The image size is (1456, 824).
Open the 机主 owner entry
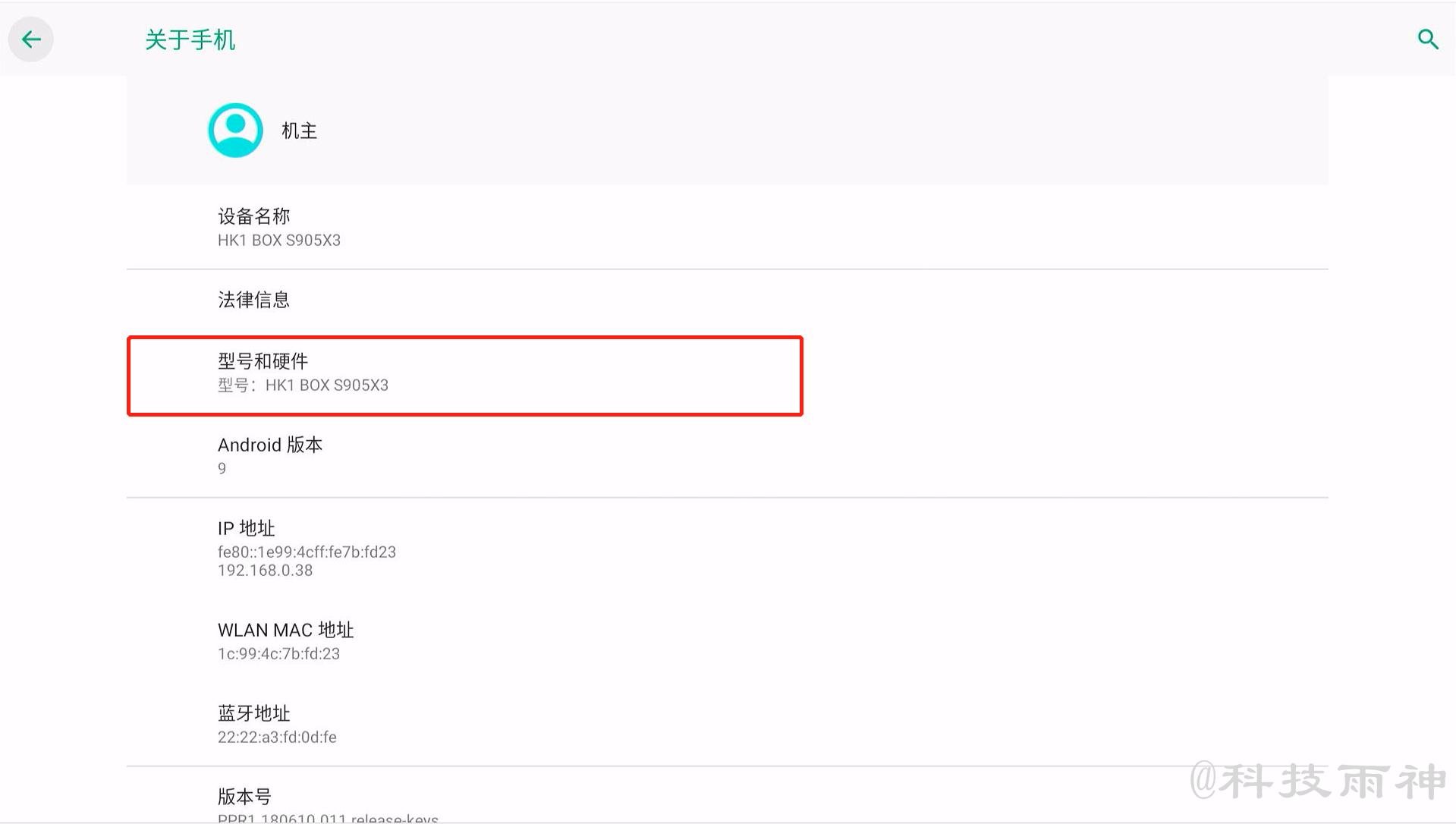727,131
